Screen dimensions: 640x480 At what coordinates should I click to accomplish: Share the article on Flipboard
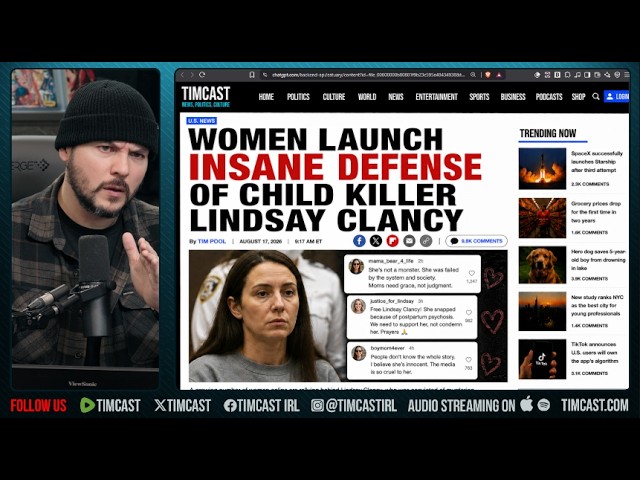coord(393,241)
